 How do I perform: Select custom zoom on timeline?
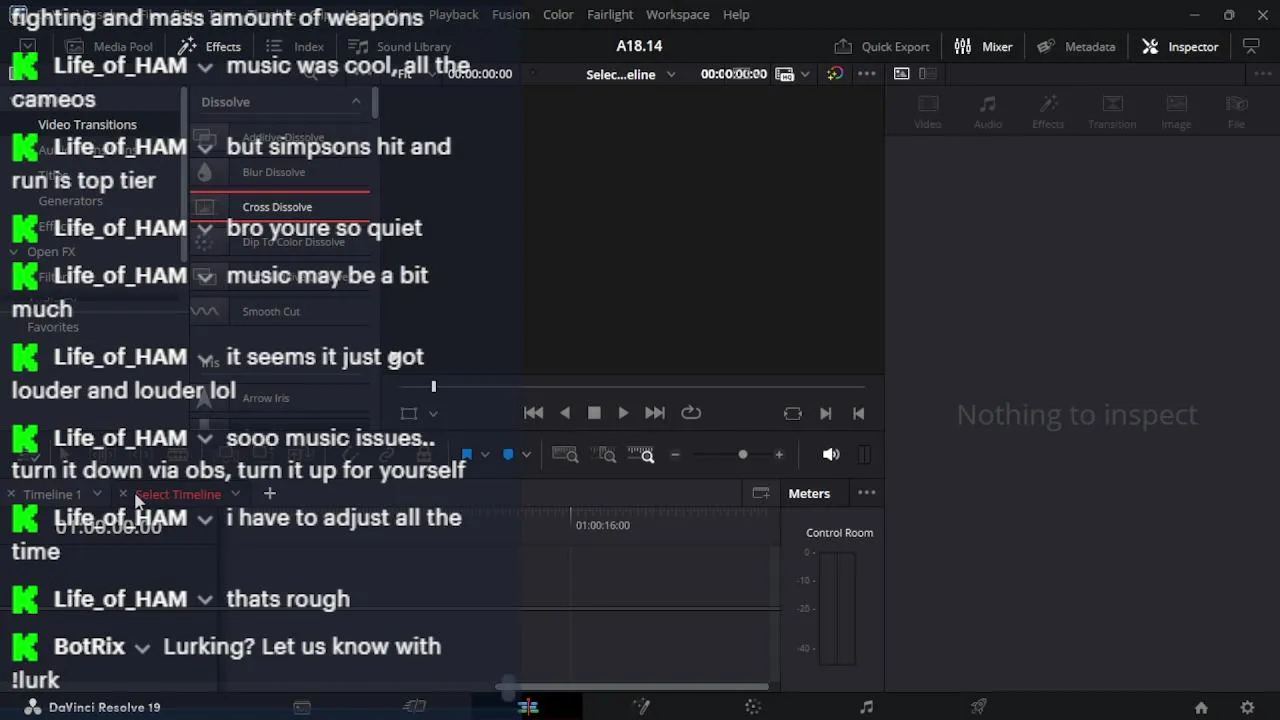click(641, 455)
